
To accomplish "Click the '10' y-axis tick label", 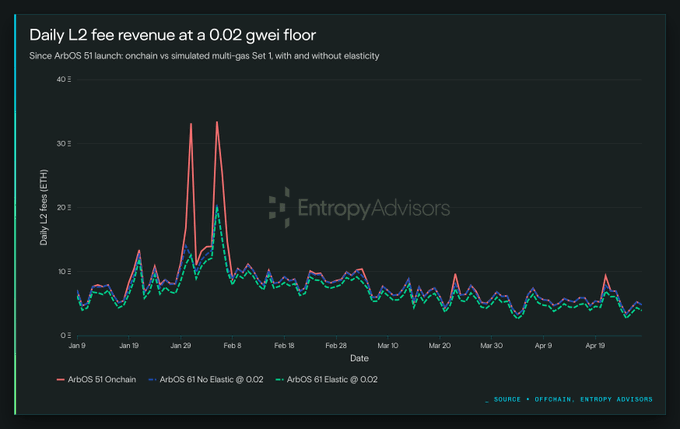I will [63, 272].
